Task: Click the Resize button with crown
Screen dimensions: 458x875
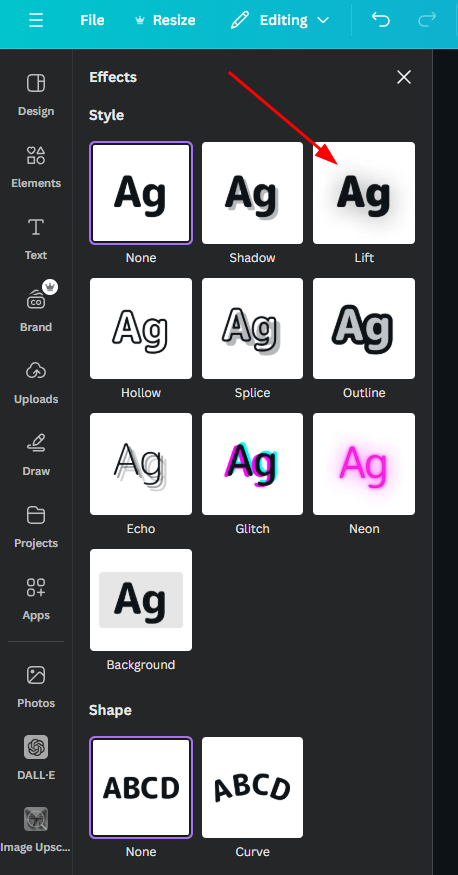Action: point(165,21)
